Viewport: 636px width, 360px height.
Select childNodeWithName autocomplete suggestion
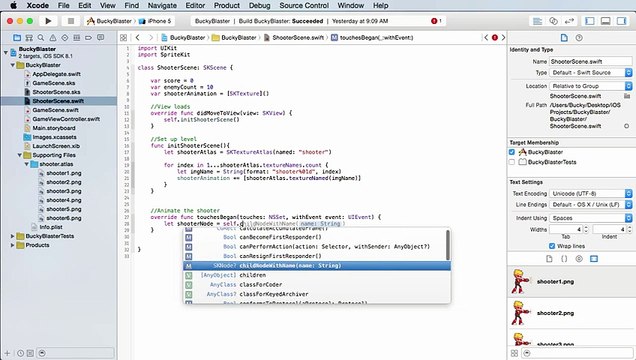click(x=317, y=266)
